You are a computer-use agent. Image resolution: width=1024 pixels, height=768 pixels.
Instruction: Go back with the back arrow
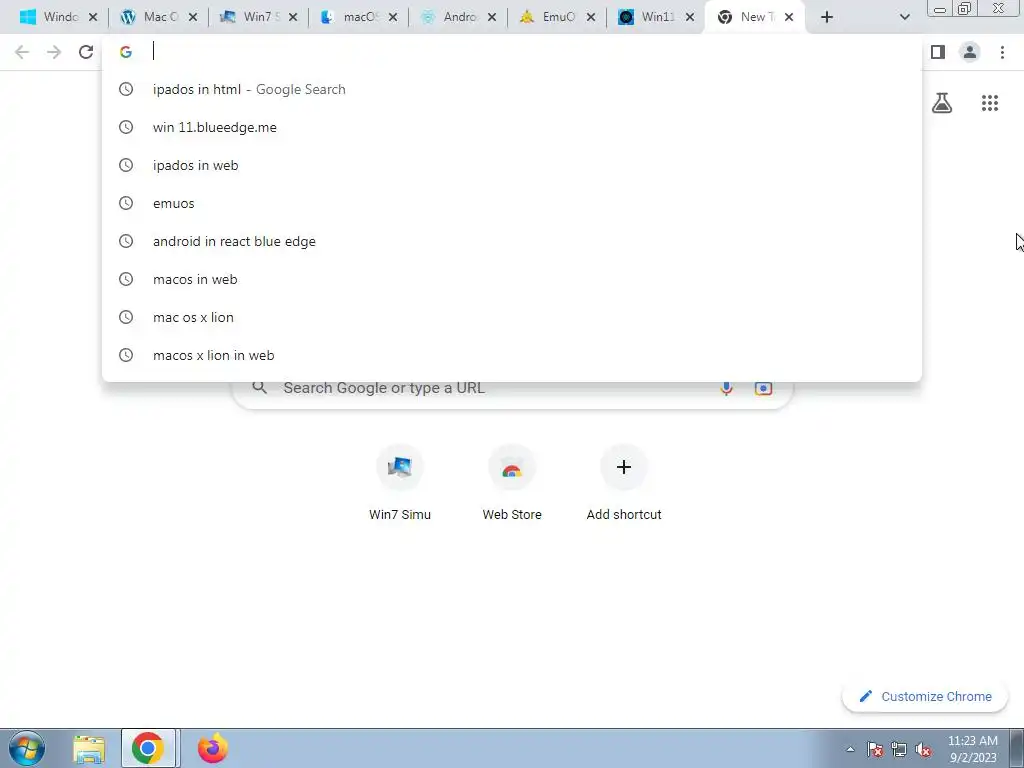(x=22, y=52)
